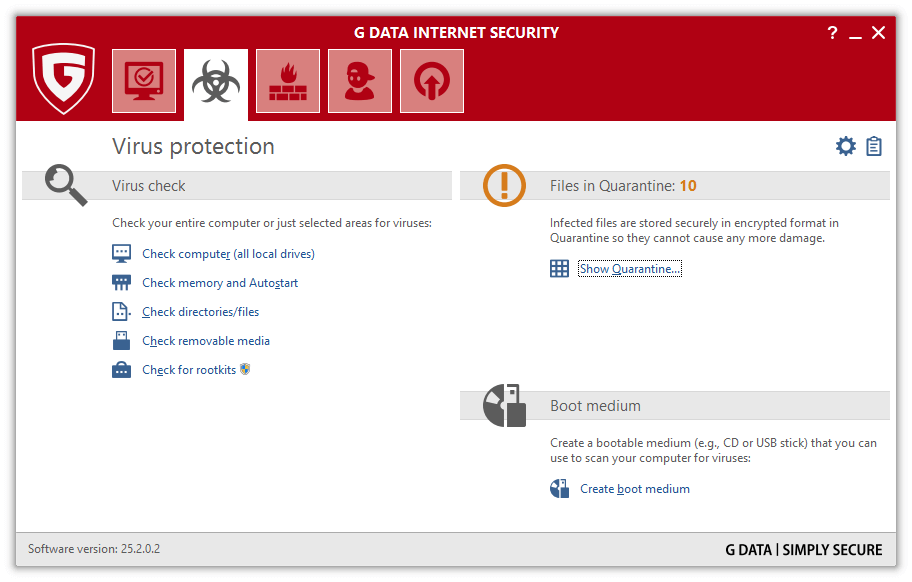Start Check computer (all local drives)

228,254
